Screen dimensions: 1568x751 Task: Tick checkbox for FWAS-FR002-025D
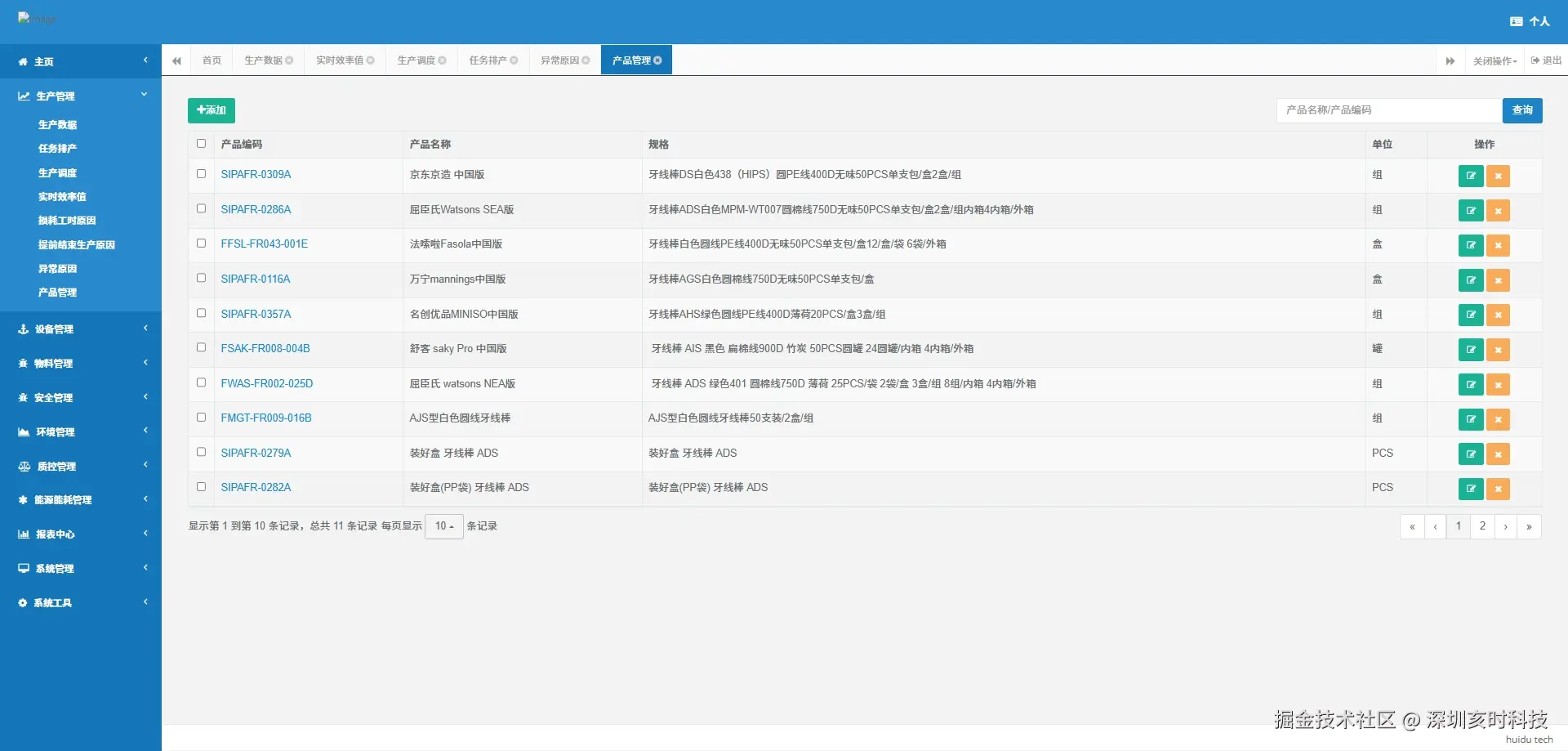click(x=201, y=382)
